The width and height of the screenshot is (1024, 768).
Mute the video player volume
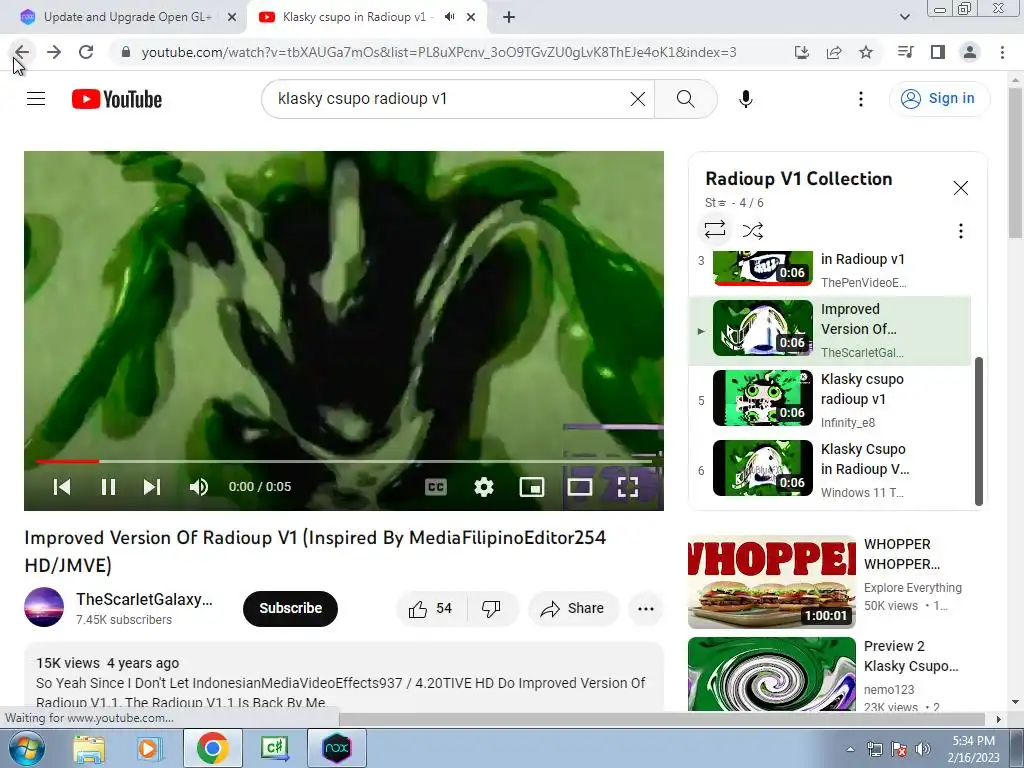coord(199,487)
